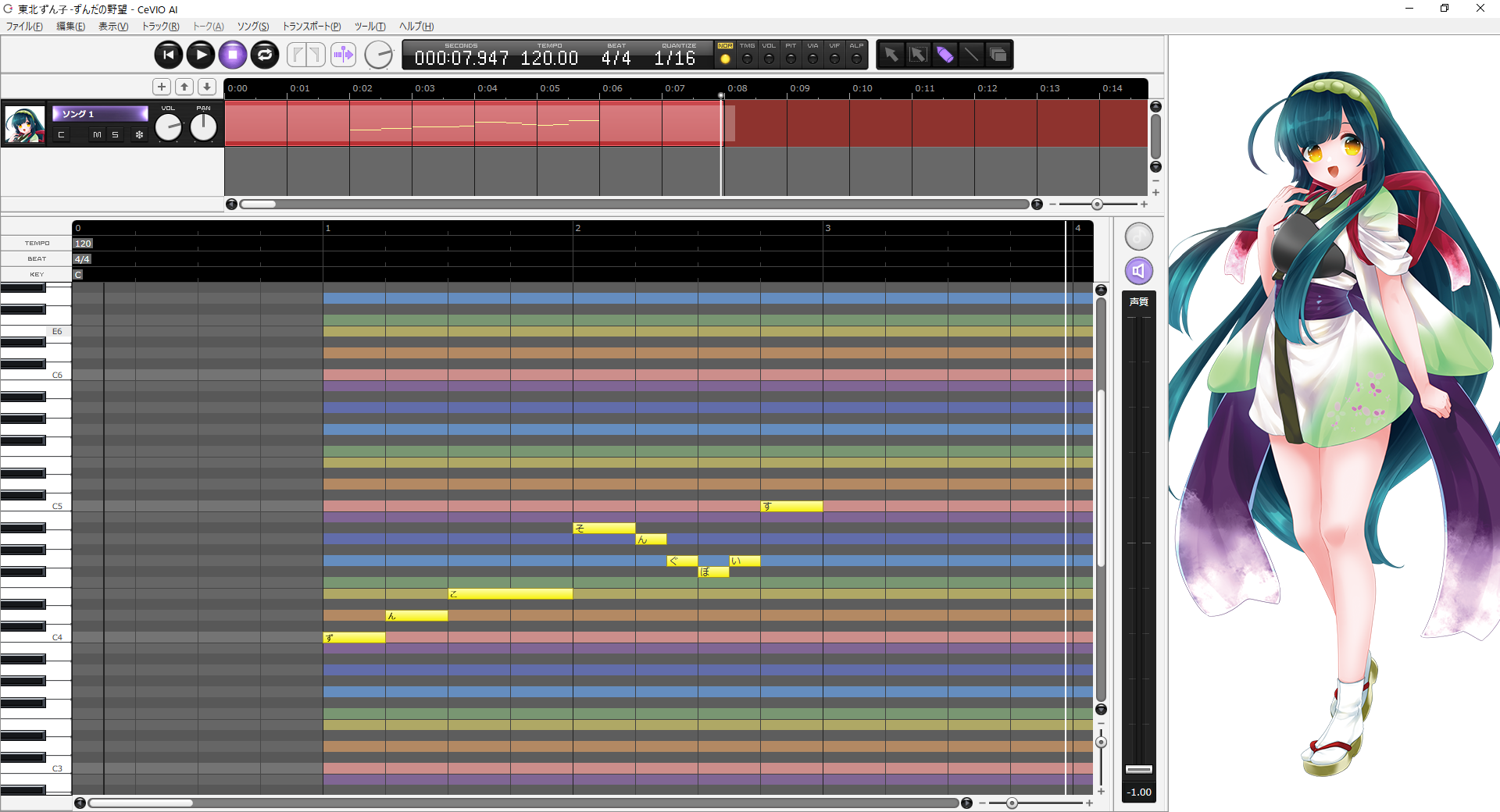The width and height of the screenshot is (1500, 812).
Task: Select the NOR edit mode
Action: [x=725, y=55]
